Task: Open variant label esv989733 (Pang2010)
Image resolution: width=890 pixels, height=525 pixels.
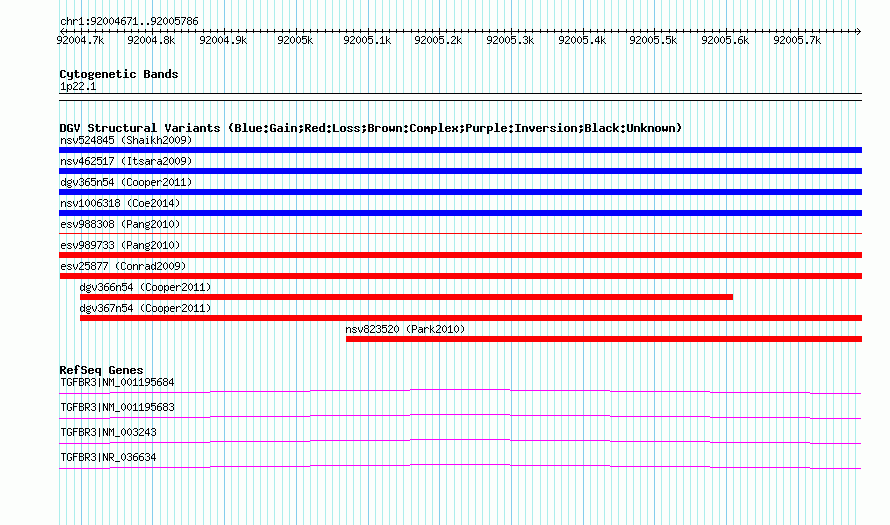Action: tap(120, 245)
